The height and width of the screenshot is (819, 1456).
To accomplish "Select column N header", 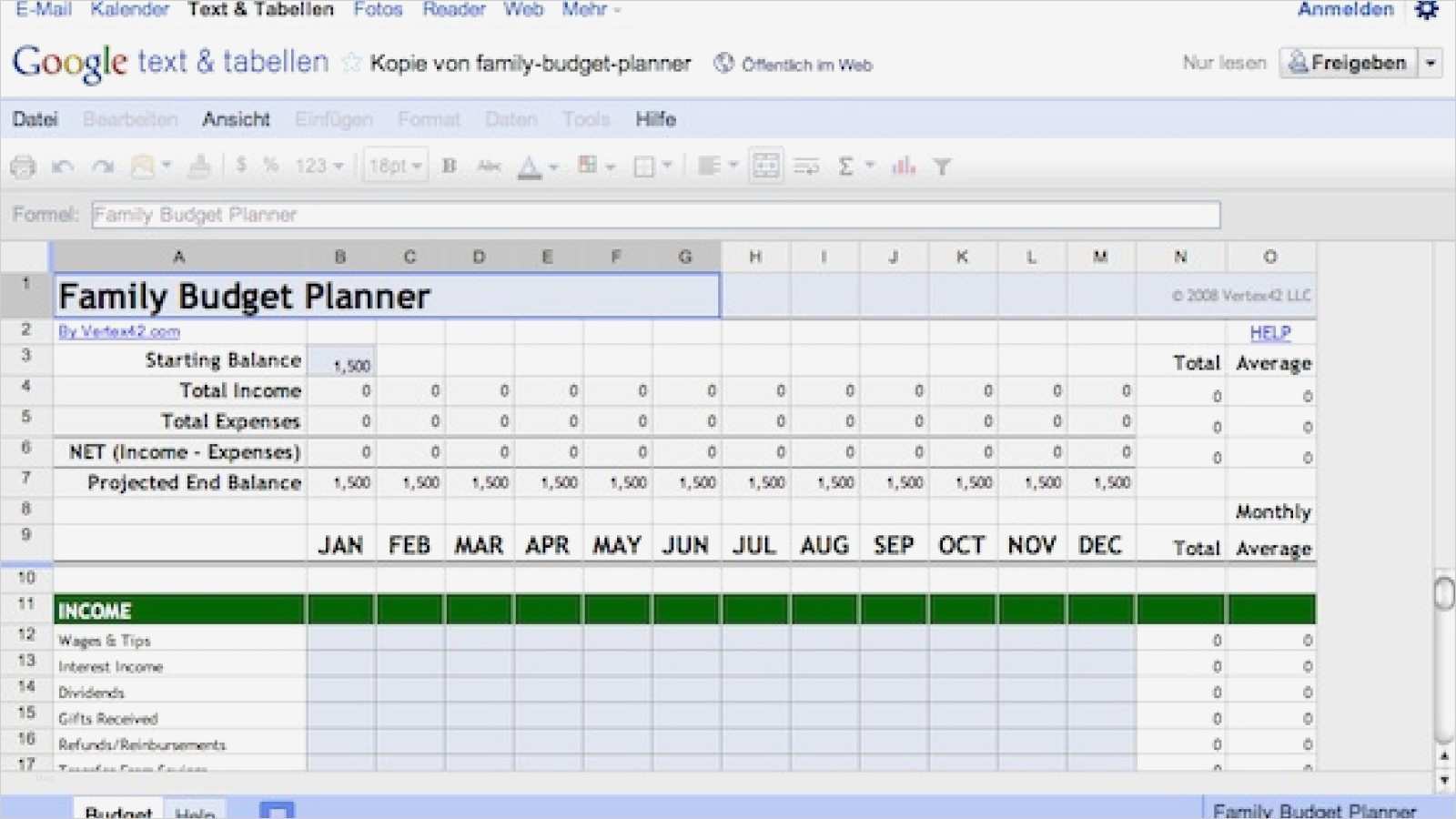I will point(1180,257).
